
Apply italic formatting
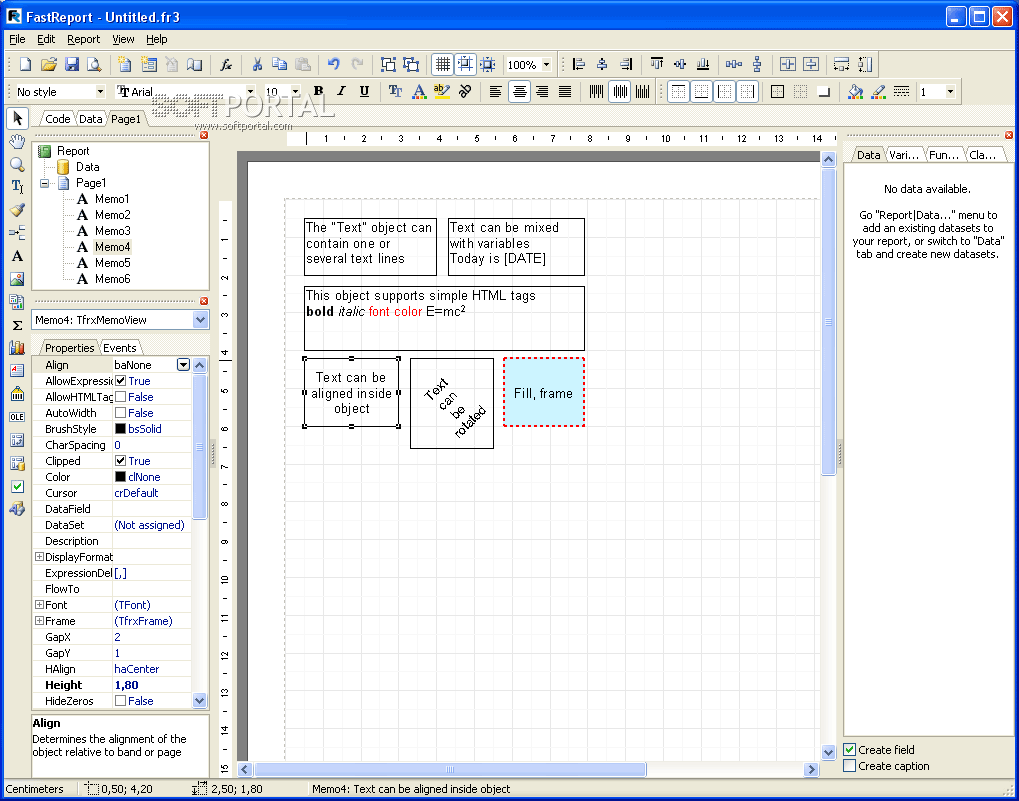[x=341, y=92]
